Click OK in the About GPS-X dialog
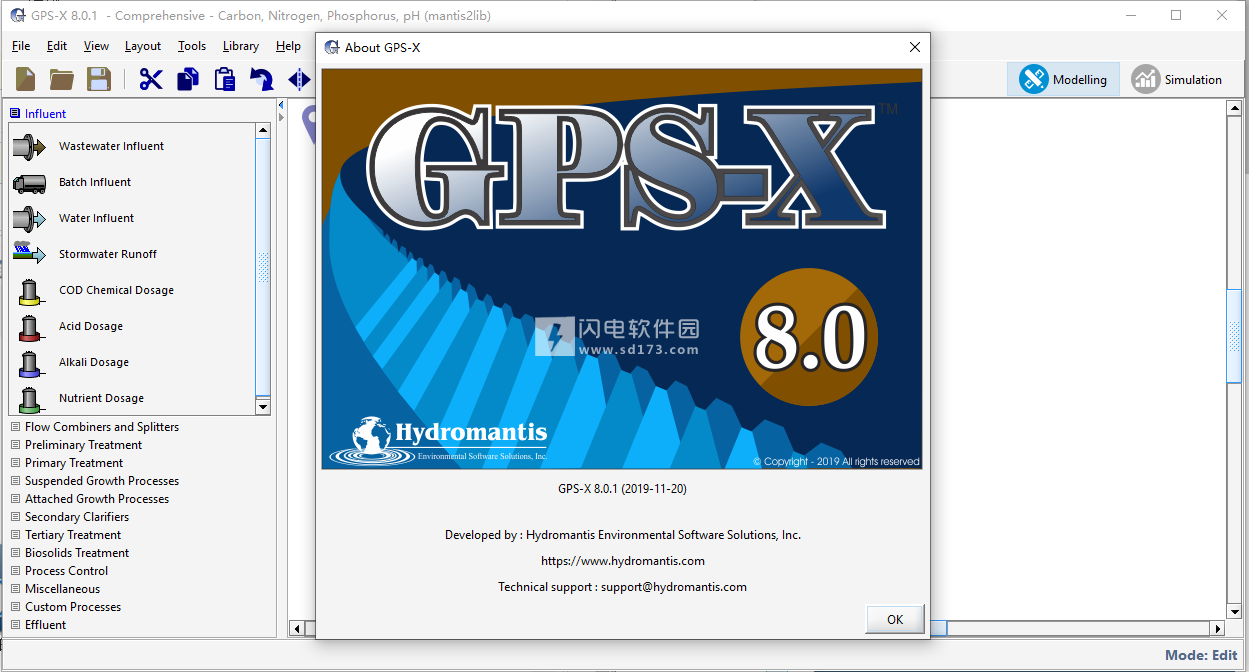This screenshot has height=672, width=1249. pos(895,619)
